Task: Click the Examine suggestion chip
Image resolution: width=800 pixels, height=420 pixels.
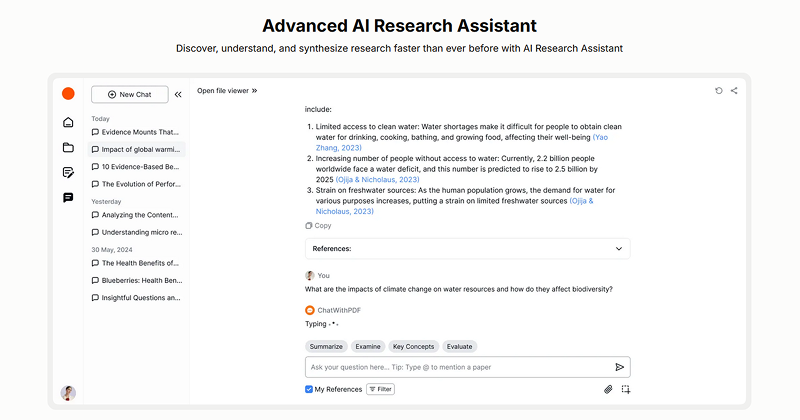Action: pos(368,347)
